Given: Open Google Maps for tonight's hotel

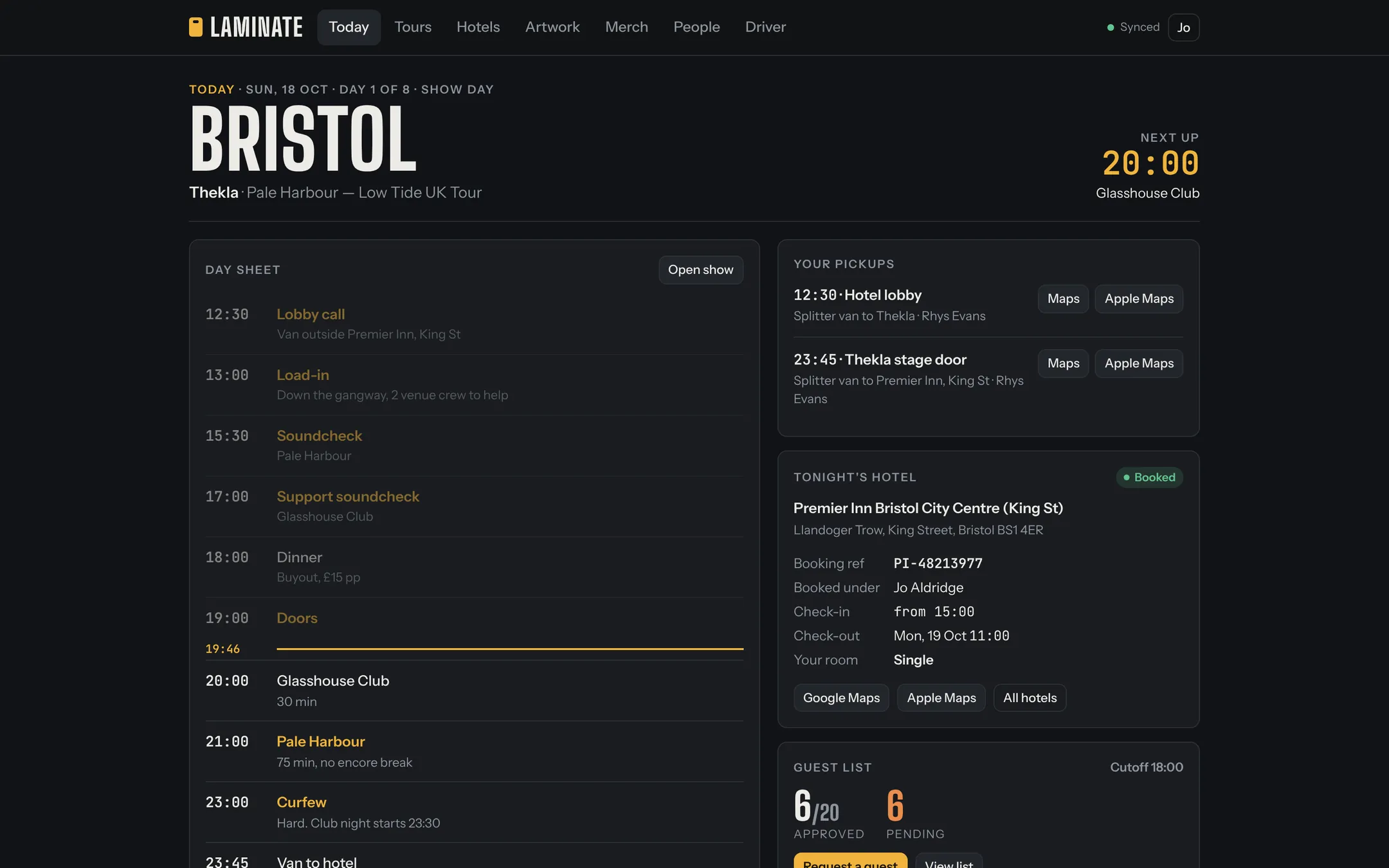Looking at the screenshot, I should (841, 698).
